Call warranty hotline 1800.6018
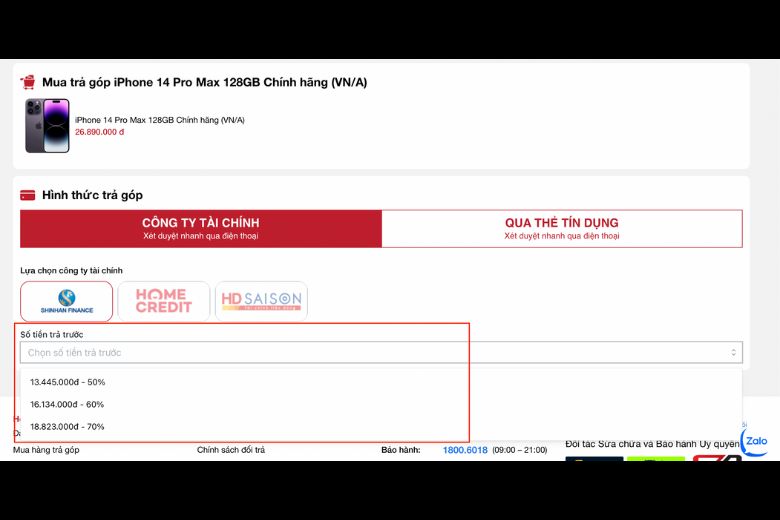Screen dimensions: 780x520 465,450
